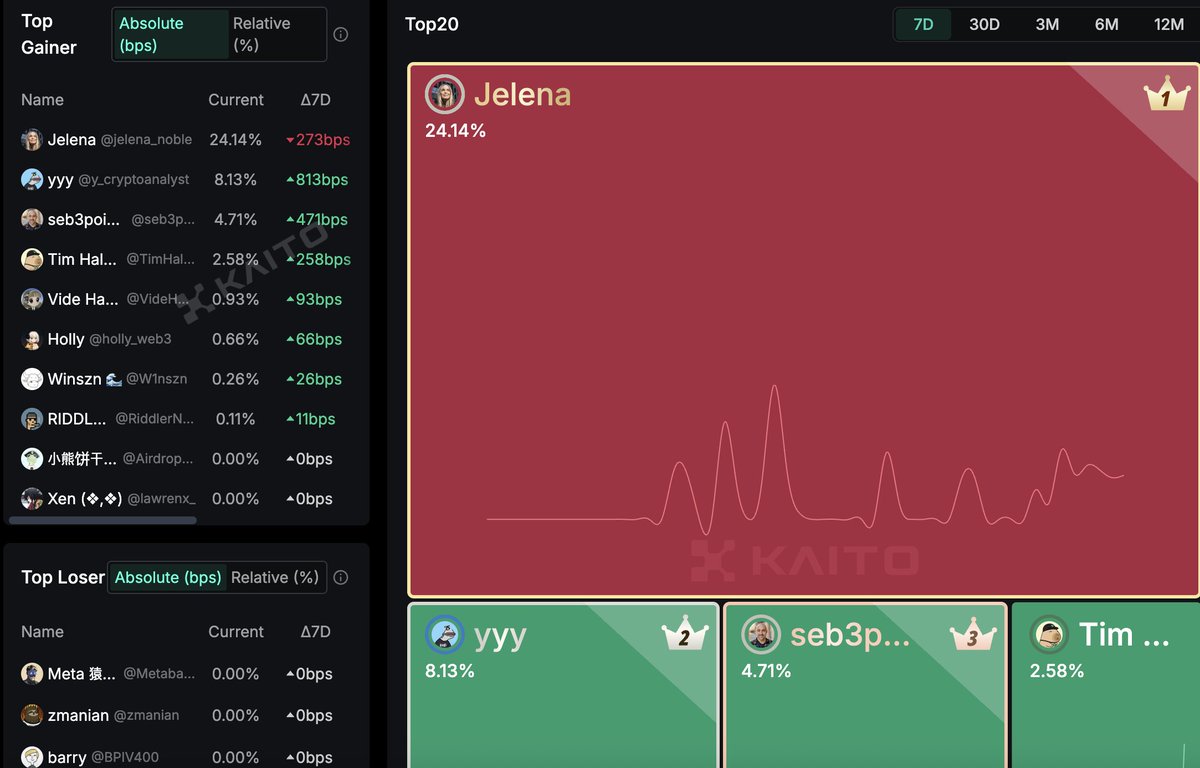Sort Top Gainer by Δ7D column
This screenshot has width=1200, height=768.
tap(315, 100)
